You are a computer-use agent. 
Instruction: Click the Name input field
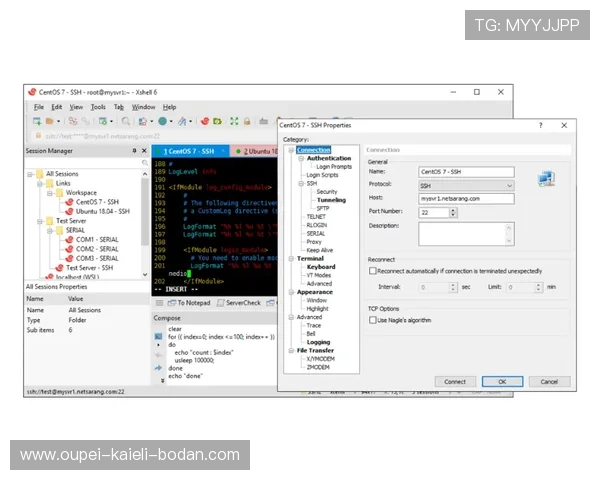[466, 172]
